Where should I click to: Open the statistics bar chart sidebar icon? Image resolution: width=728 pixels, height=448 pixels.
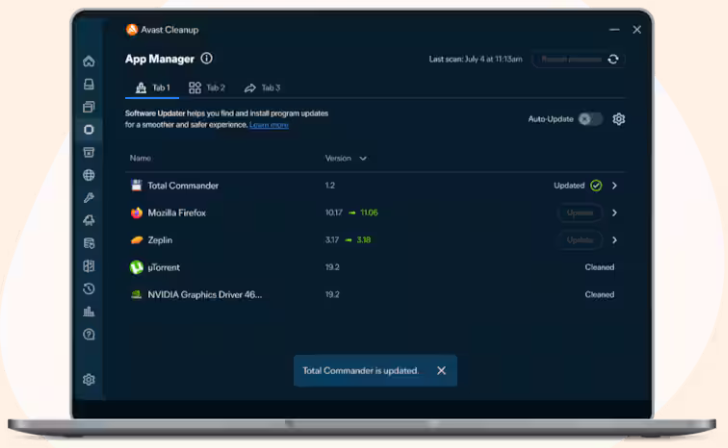[89, 312]
